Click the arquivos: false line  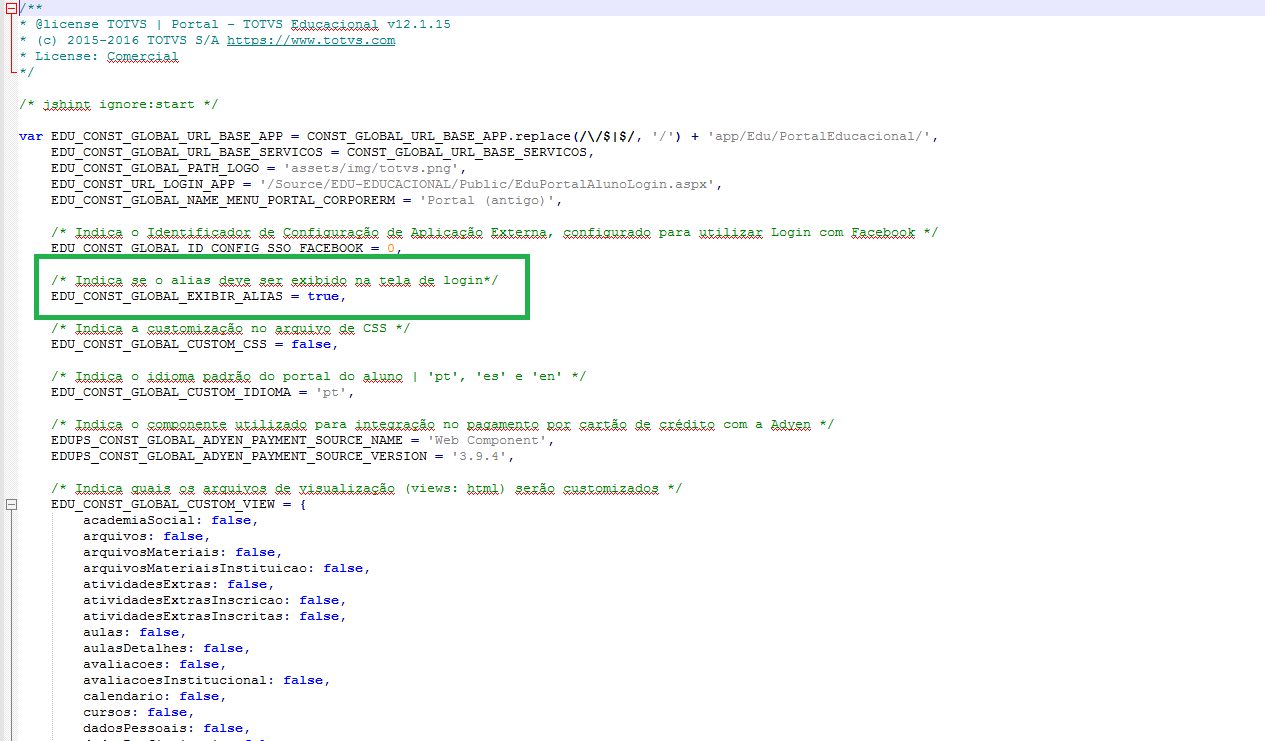(x=147, y=537)
